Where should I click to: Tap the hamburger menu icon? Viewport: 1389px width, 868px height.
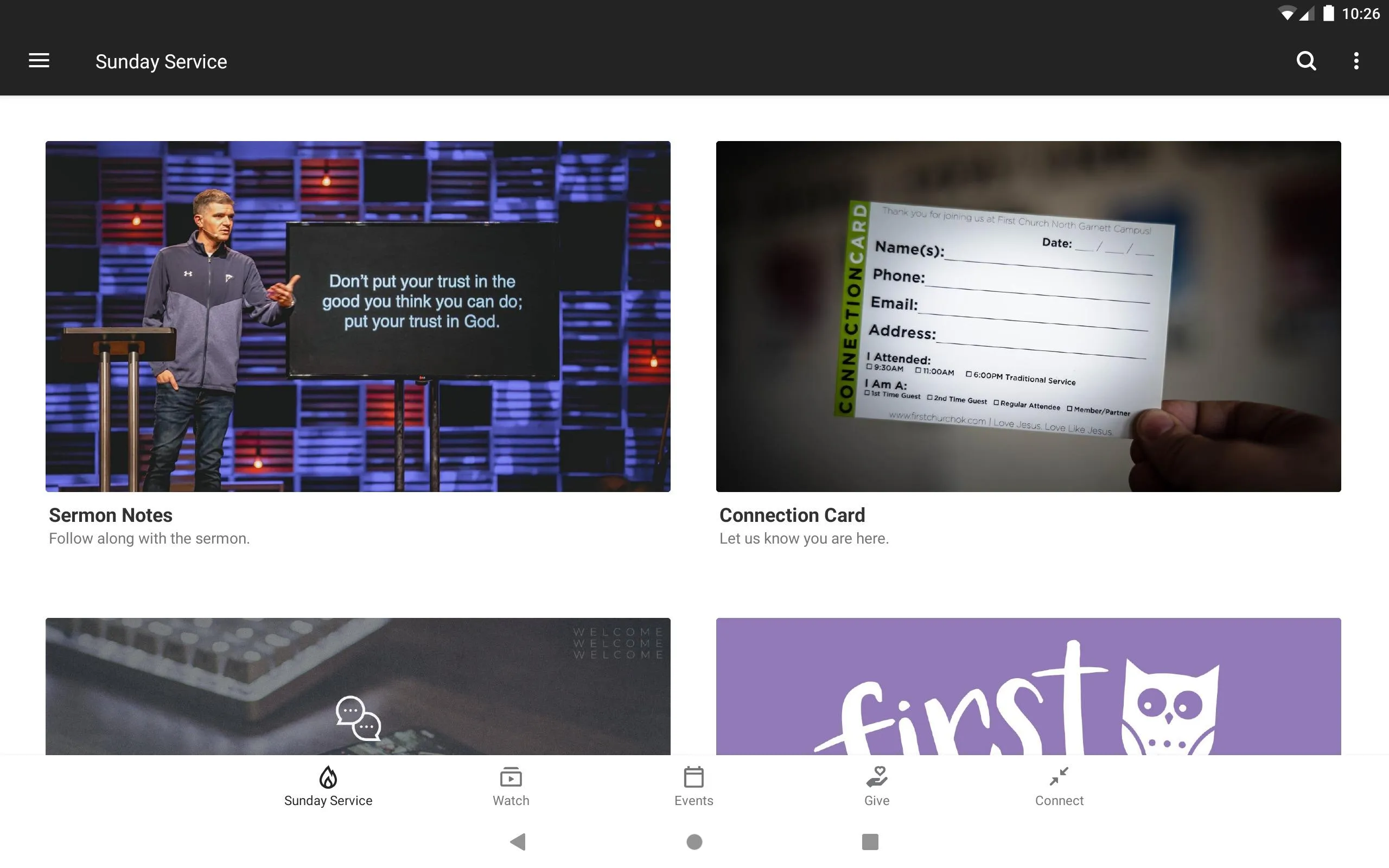[x=39, y=61]
